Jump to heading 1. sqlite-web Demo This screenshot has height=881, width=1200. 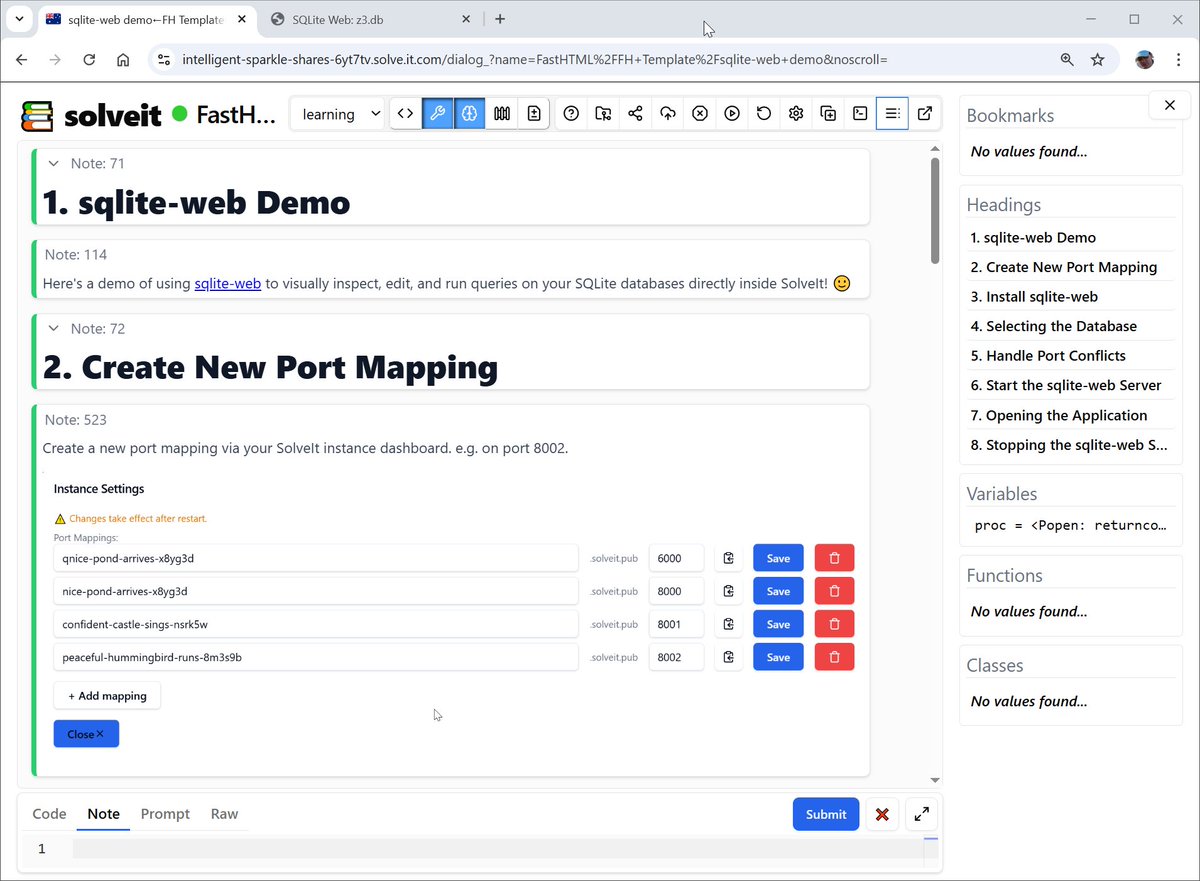(x=1033, y=237)
